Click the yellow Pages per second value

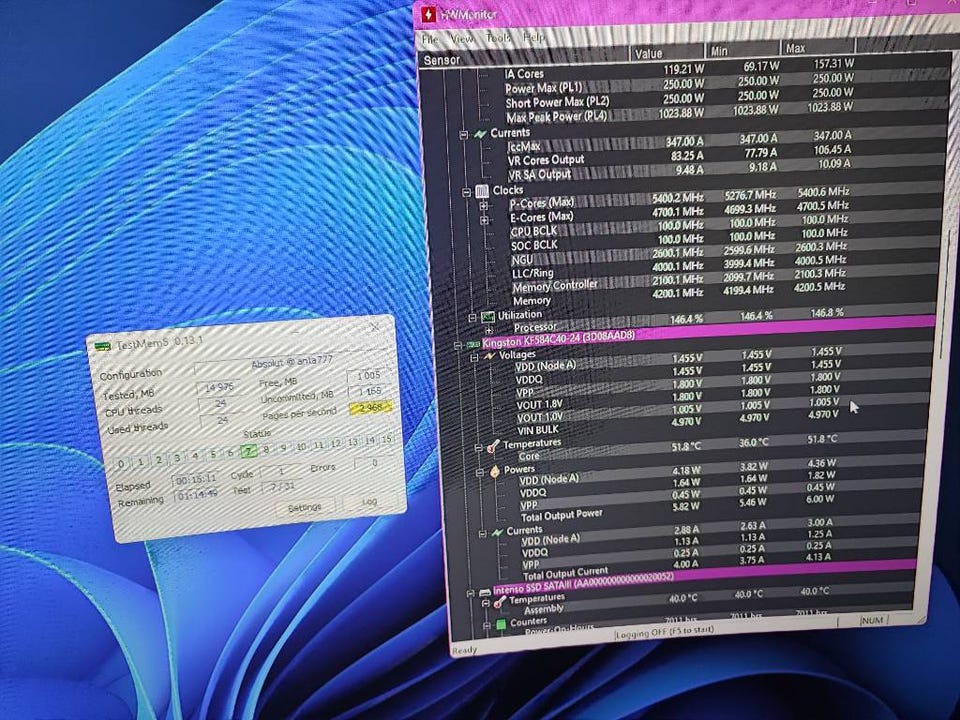370,408
